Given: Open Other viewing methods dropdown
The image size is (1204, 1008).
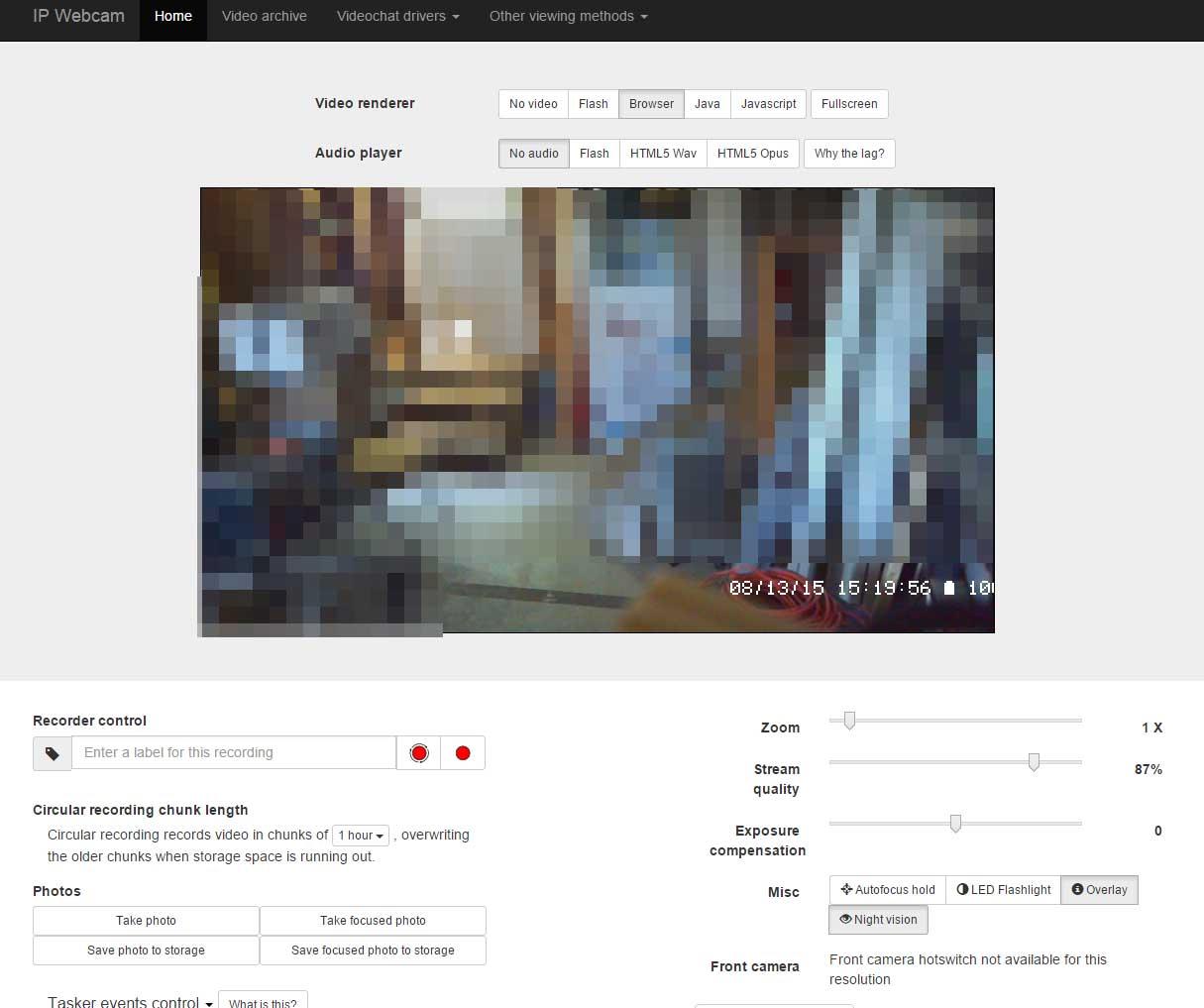Looking at the screenshot, I should (x=568, y=17).
